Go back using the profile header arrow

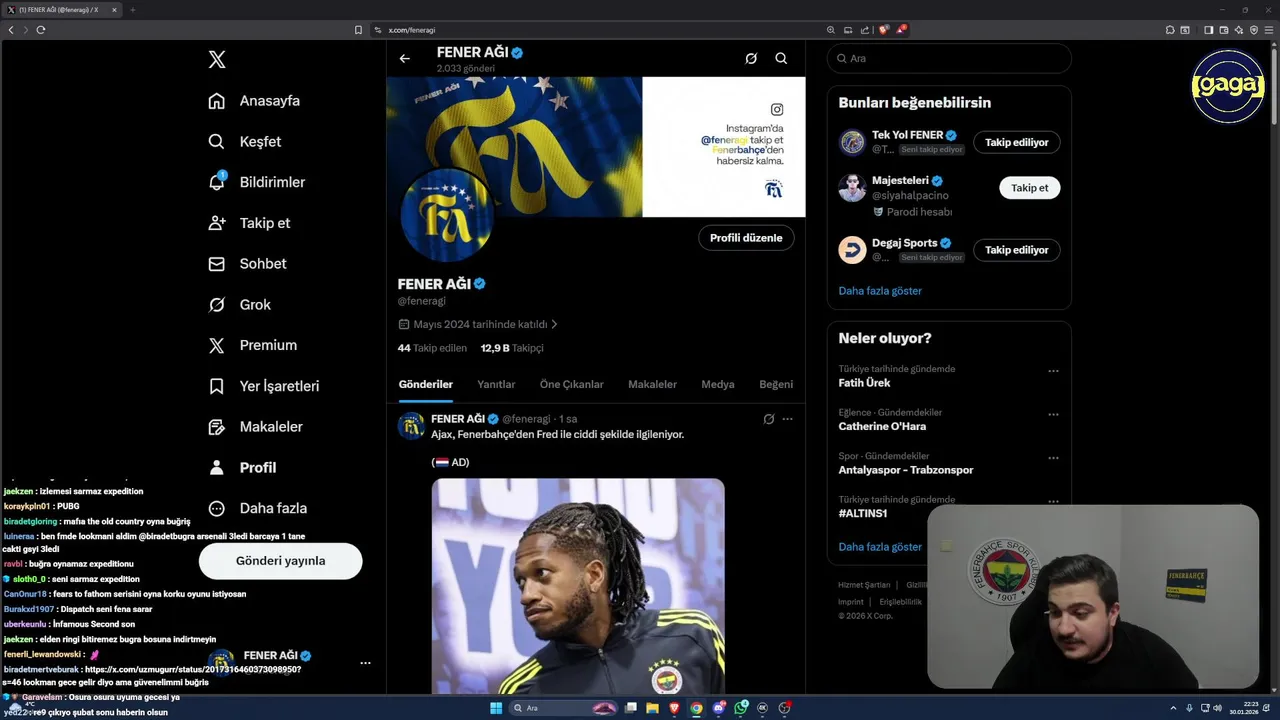pyautogui.click(x=405, y=58)
